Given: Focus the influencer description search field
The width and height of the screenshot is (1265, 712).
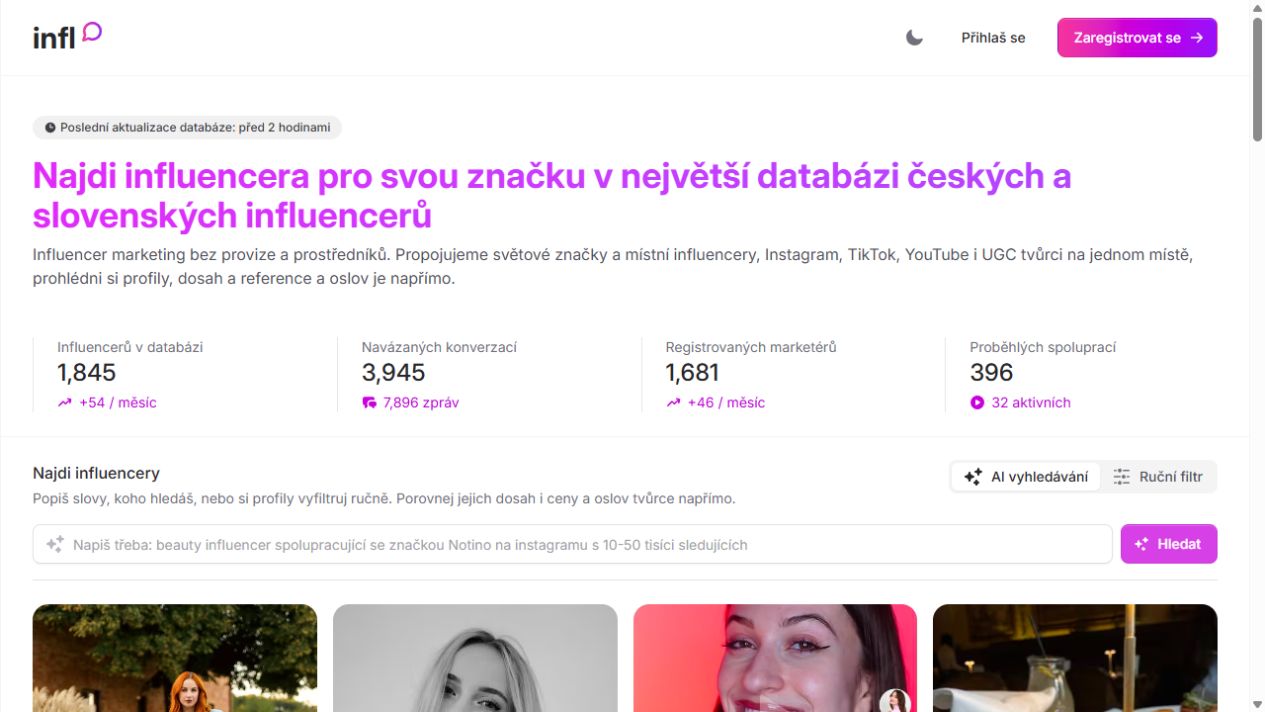Looking at the screenshot, I should [x=572, y=545].
